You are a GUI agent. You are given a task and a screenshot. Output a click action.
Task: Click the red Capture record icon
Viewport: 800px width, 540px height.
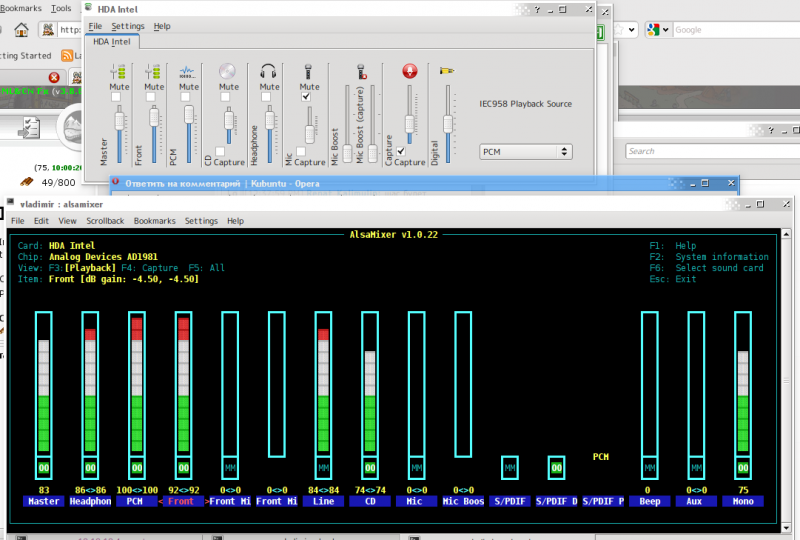410,71
